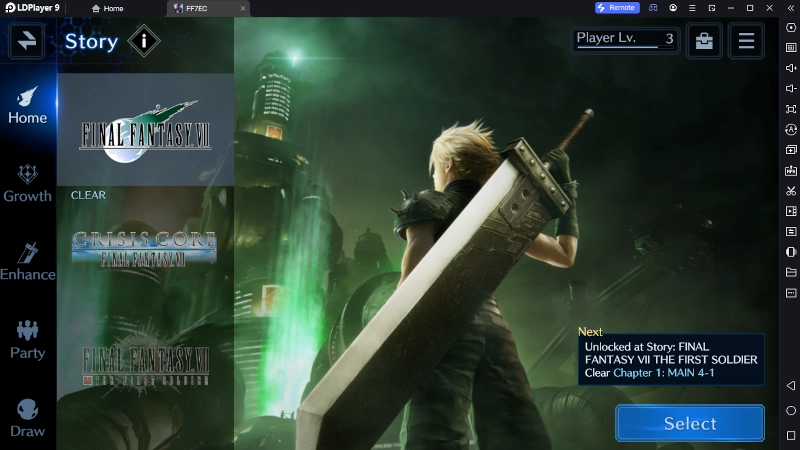Click Android back triangle button
The image size is (800, 450).
click(791, 385)
